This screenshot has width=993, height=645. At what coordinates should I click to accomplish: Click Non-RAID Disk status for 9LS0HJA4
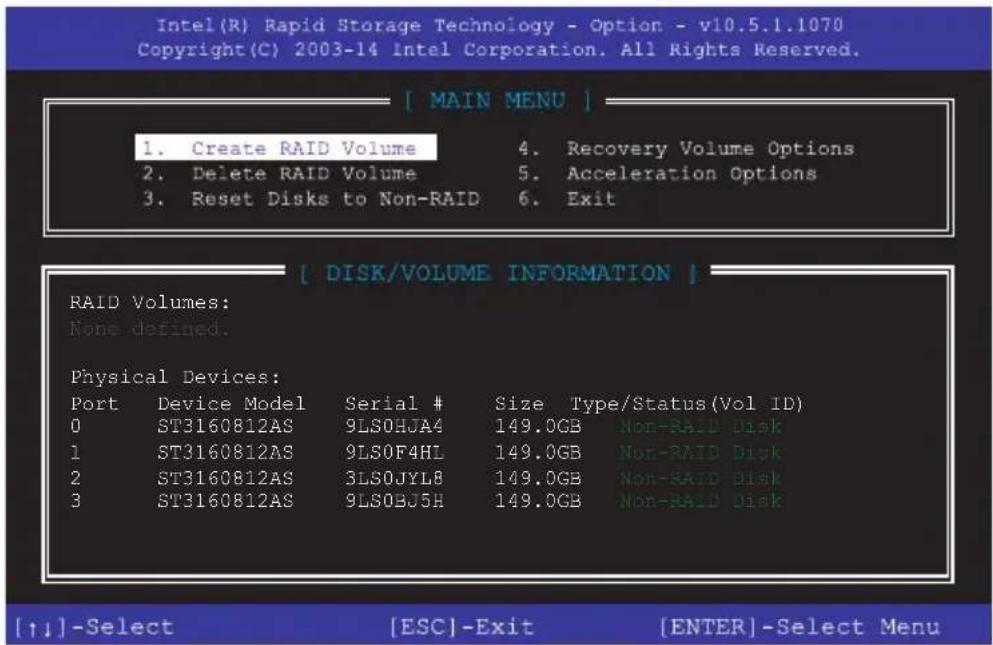pyautogui.click(x=700, y=426)
